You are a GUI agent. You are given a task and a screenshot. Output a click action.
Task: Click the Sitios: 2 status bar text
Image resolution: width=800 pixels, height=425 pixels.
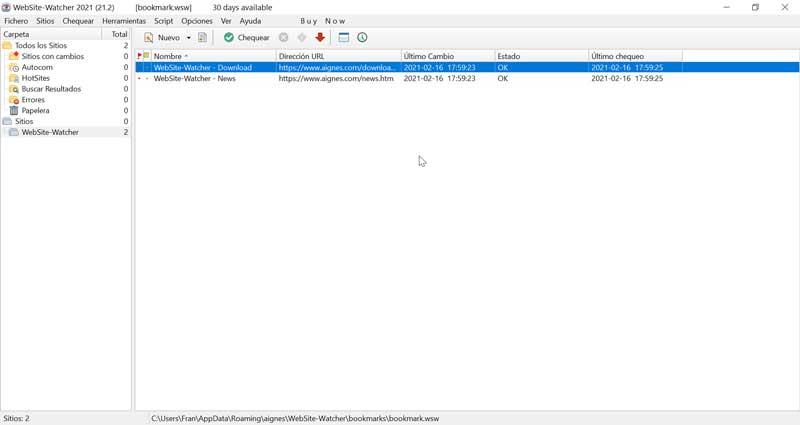16,418
